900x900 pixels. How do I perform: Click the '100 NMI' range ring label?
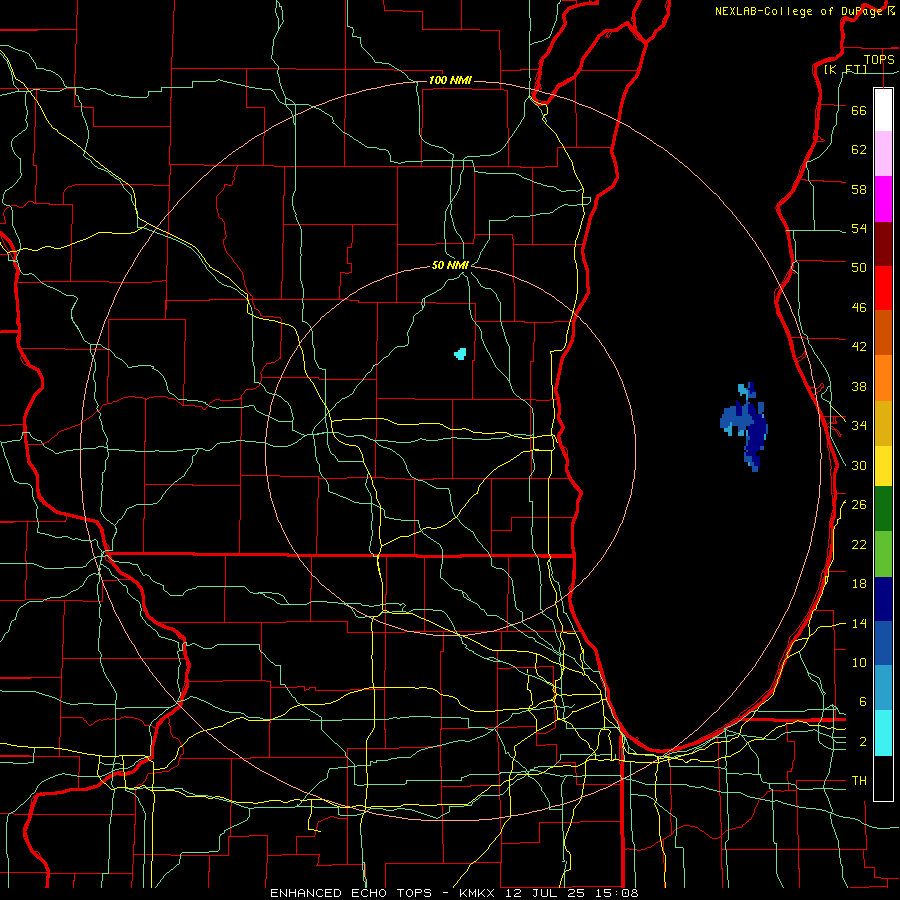coord(450,80)
